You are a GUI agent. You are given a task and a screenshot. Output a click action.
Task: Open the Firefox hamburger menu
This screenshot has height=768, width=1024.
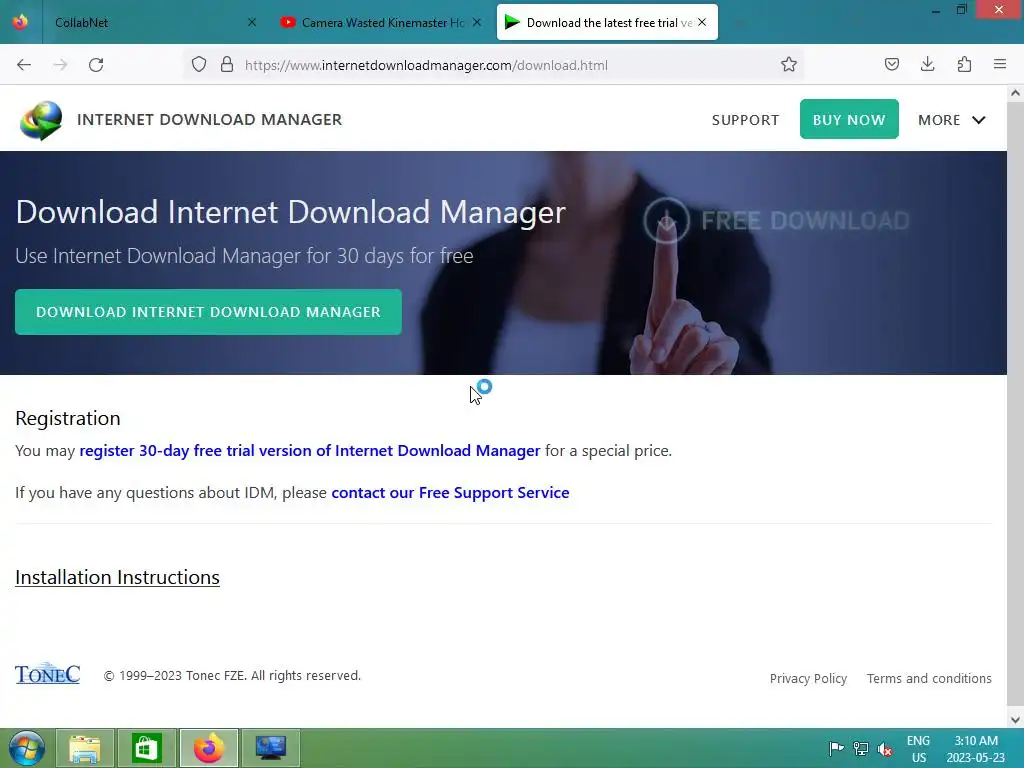click(x=1000, y=64)
